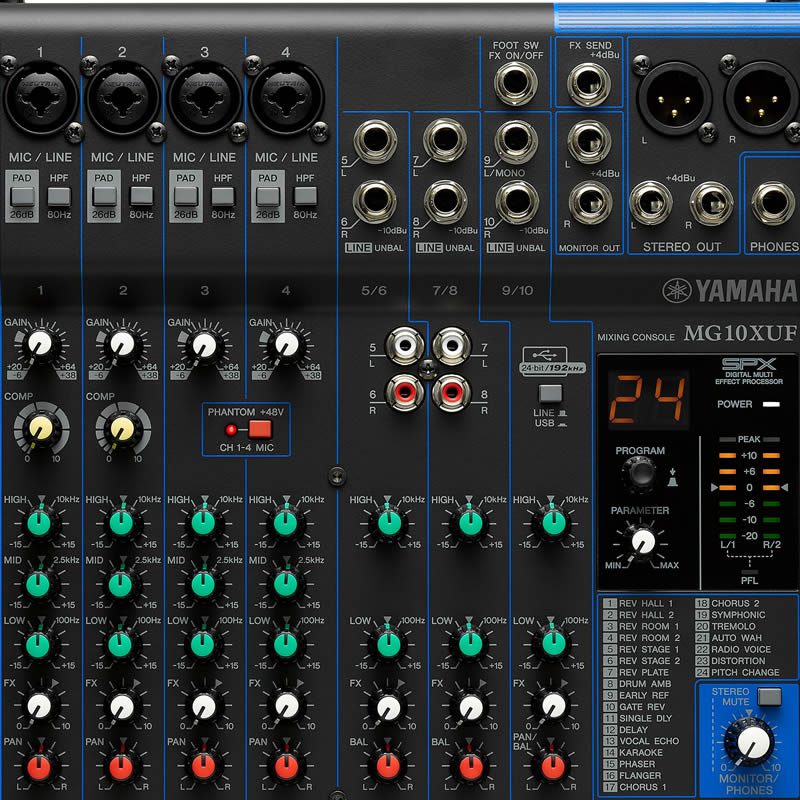Select REV HALL 1 in the effects list
800x800 pixels.
click(x=638, y=603)
